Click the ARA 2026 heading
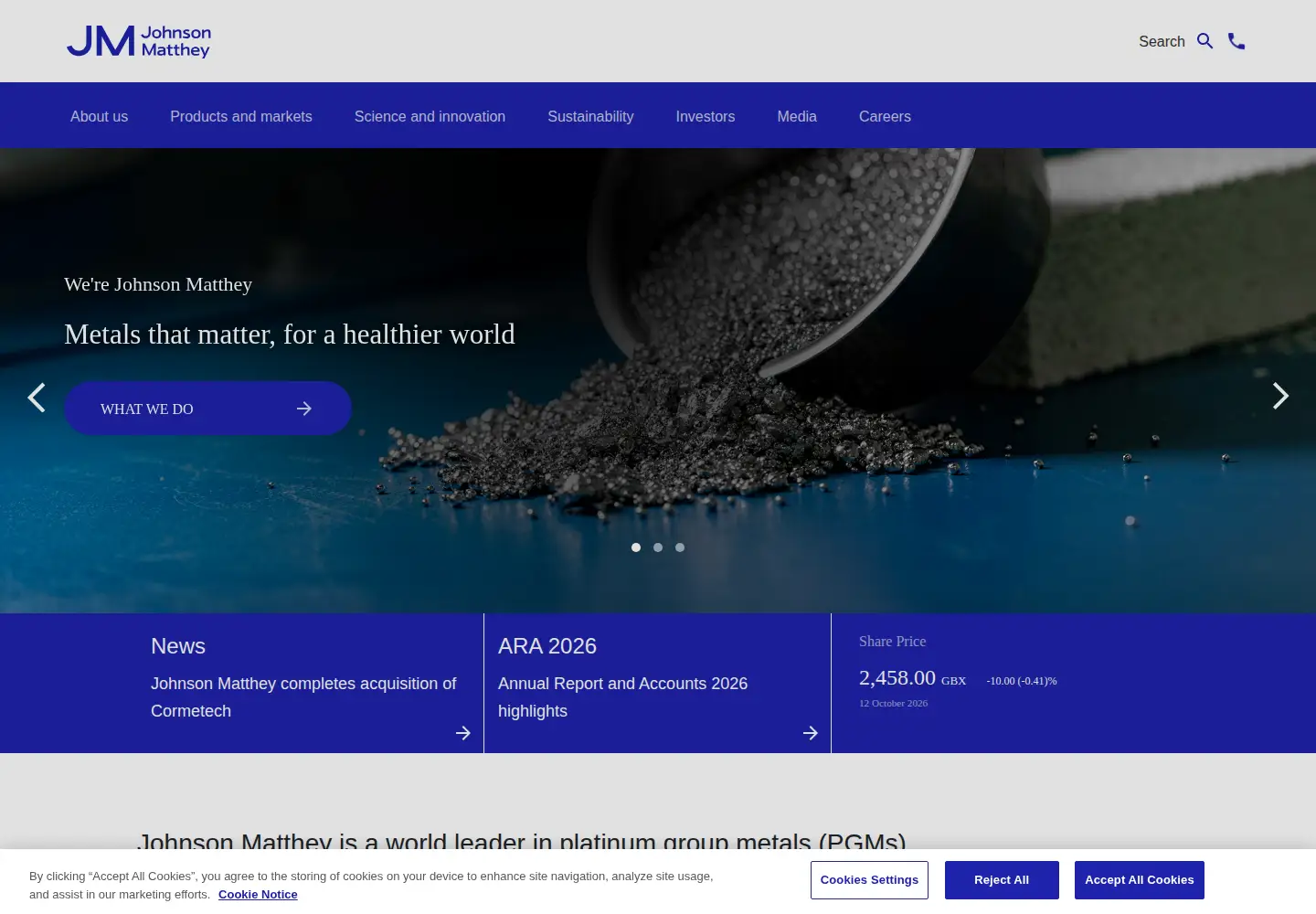Viewport: 1316px width, 914px height. [x=547, y=646]
